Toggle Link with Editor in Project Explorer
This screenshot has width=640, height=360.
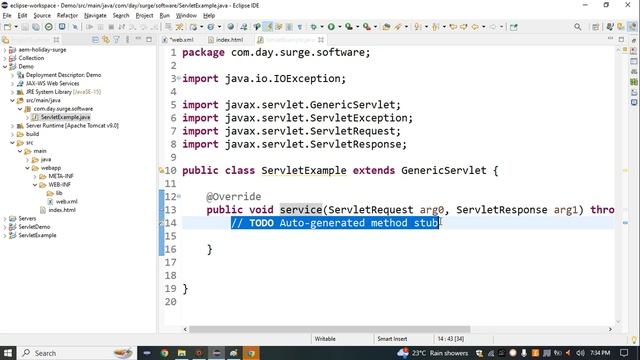point(106,40)
